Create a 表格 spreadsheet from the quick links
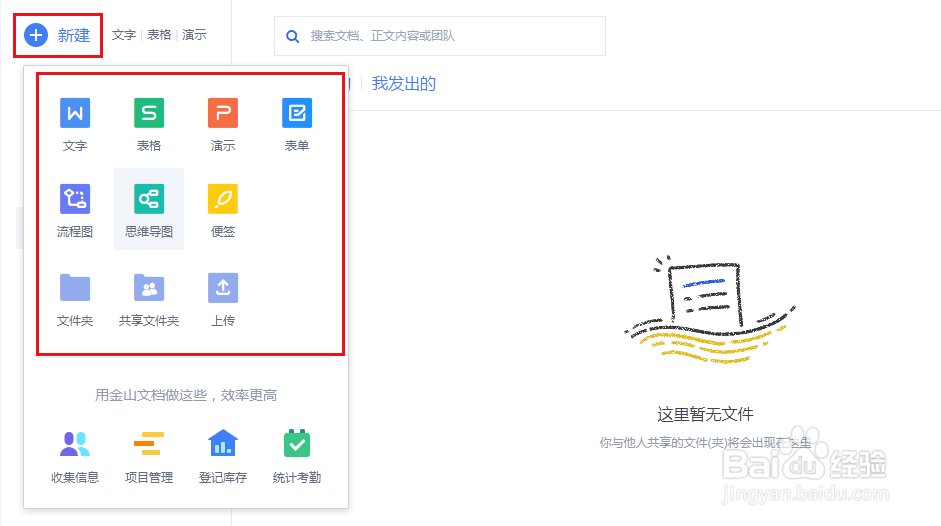941x526 pixels. [159, 35]
